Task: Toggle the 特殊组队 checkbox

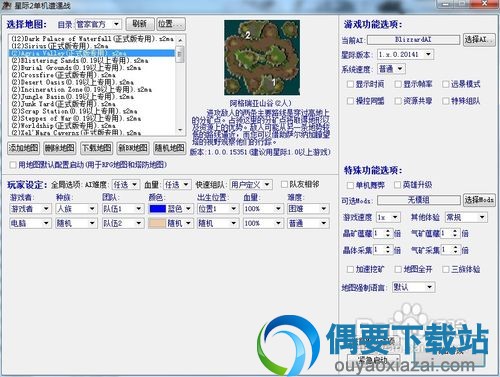Action: (x=446, y=101)
